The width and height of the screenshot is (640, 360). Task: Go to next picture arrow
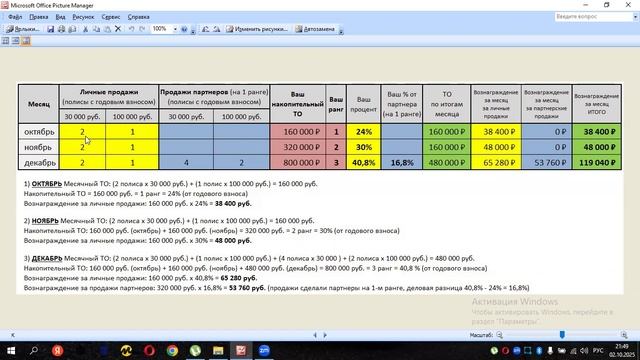(x=325, y=335)
